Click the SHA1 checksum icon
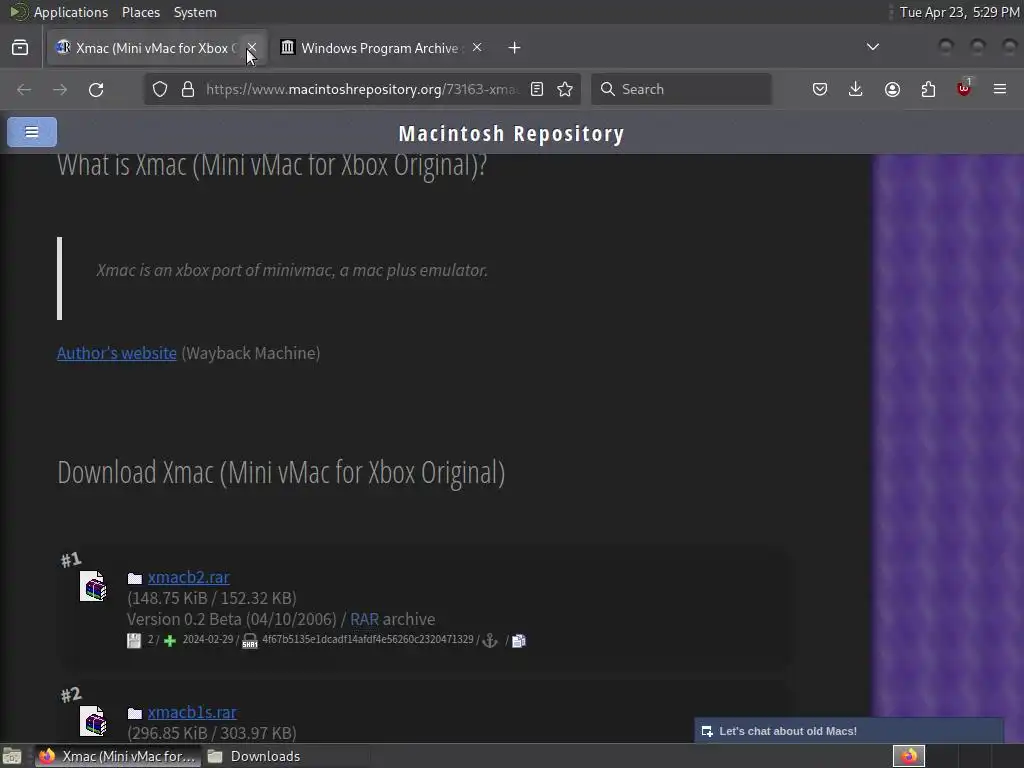 point(250,641)
